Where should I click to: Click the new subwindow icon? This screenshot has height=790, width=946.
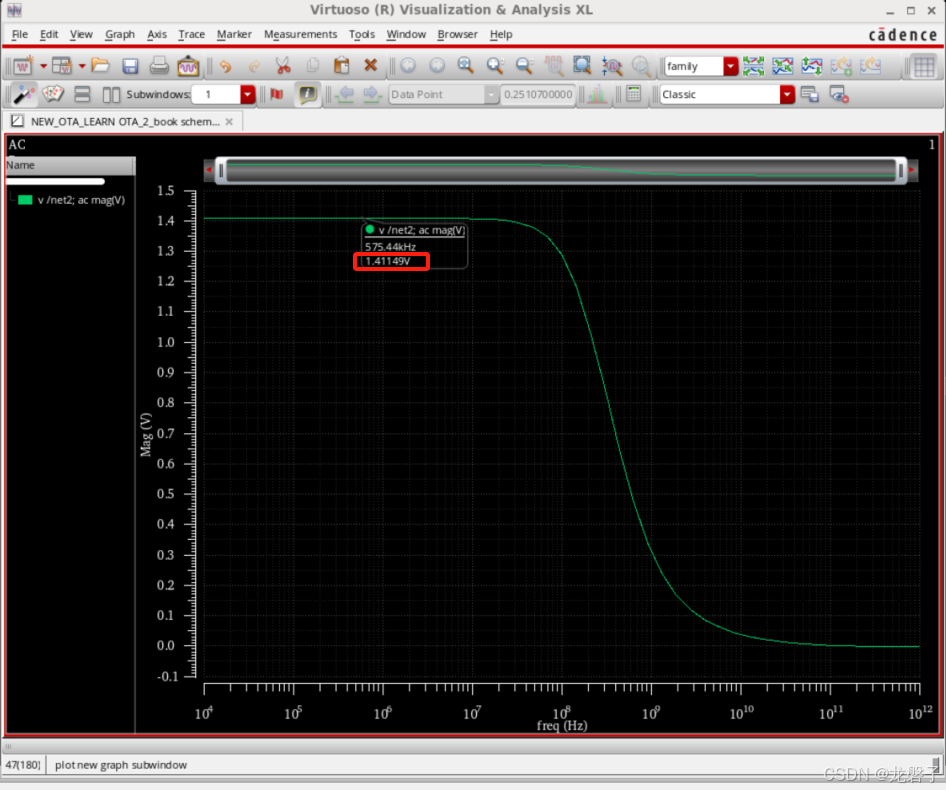coord(62,66)
